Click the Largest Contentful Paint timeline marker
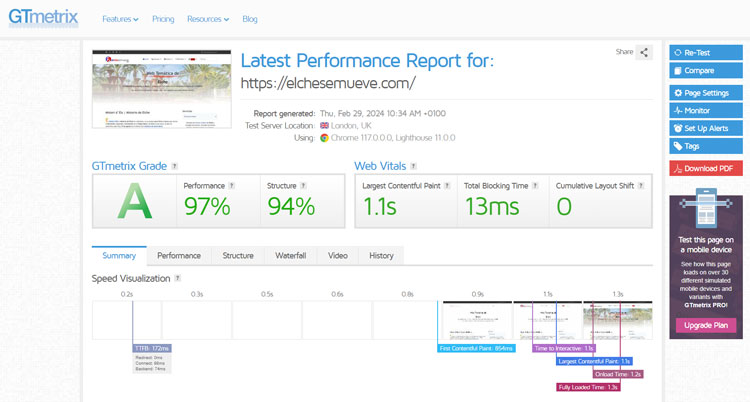Viewport: 750px width, 402px height. click(595, 361)
